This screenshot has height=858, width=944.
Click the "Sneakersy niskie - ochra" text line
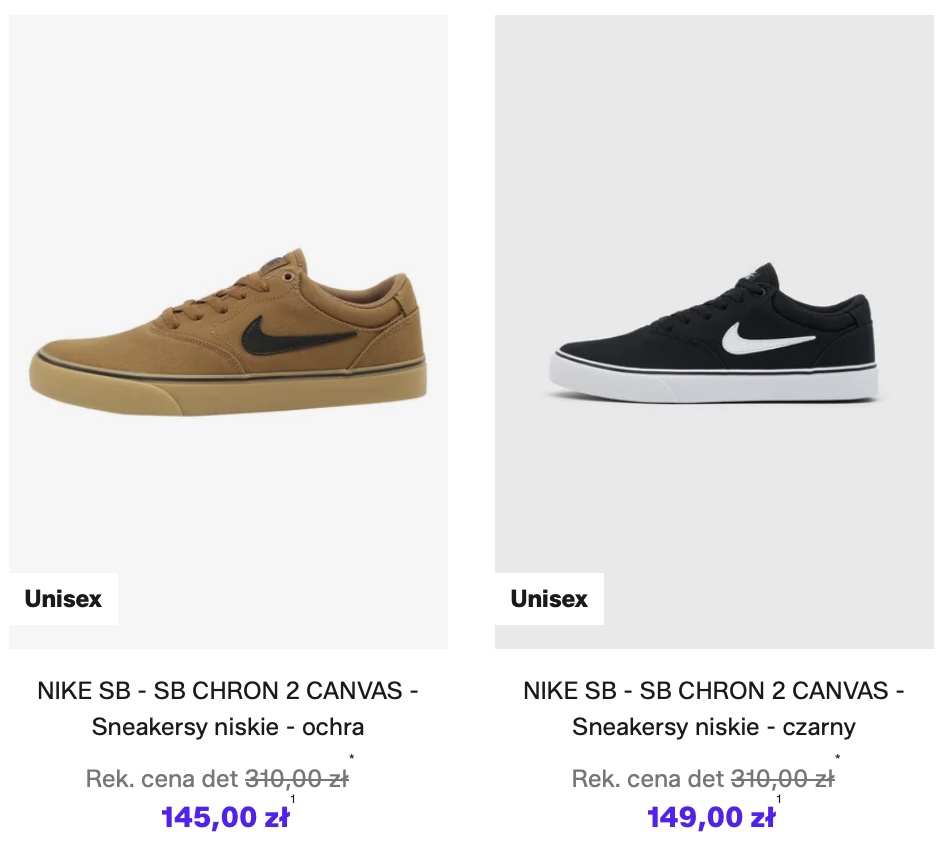pos(228,727)
